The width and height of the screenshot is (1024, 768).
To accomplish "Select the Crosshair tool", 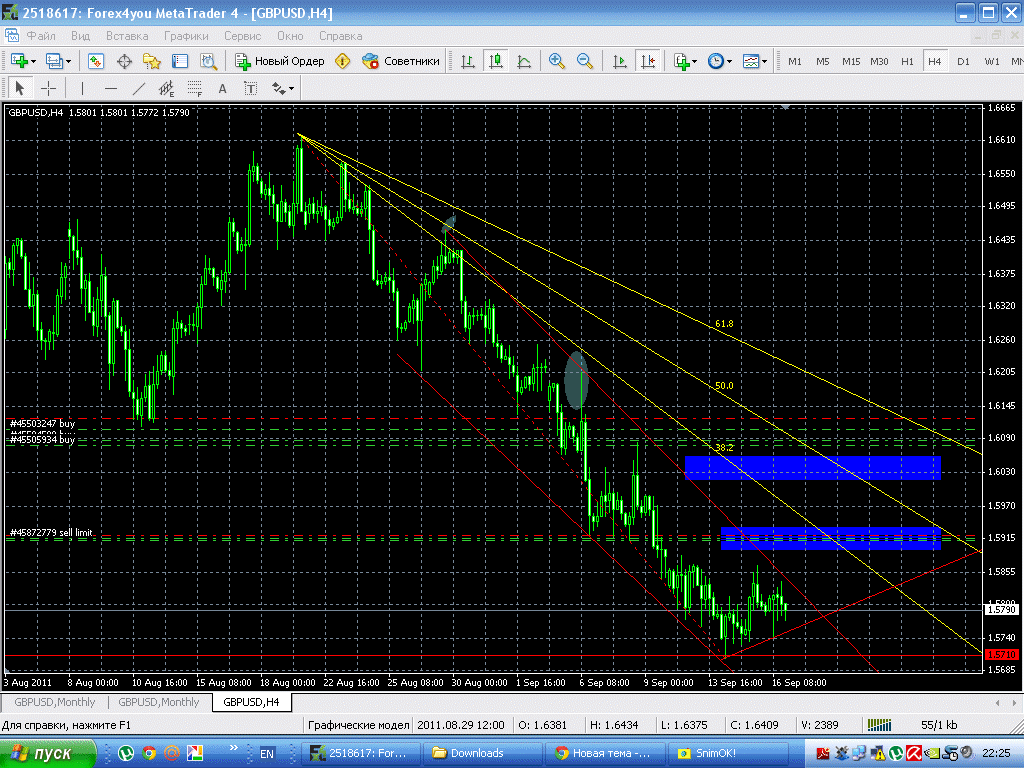I will click(x=48, y=88).
